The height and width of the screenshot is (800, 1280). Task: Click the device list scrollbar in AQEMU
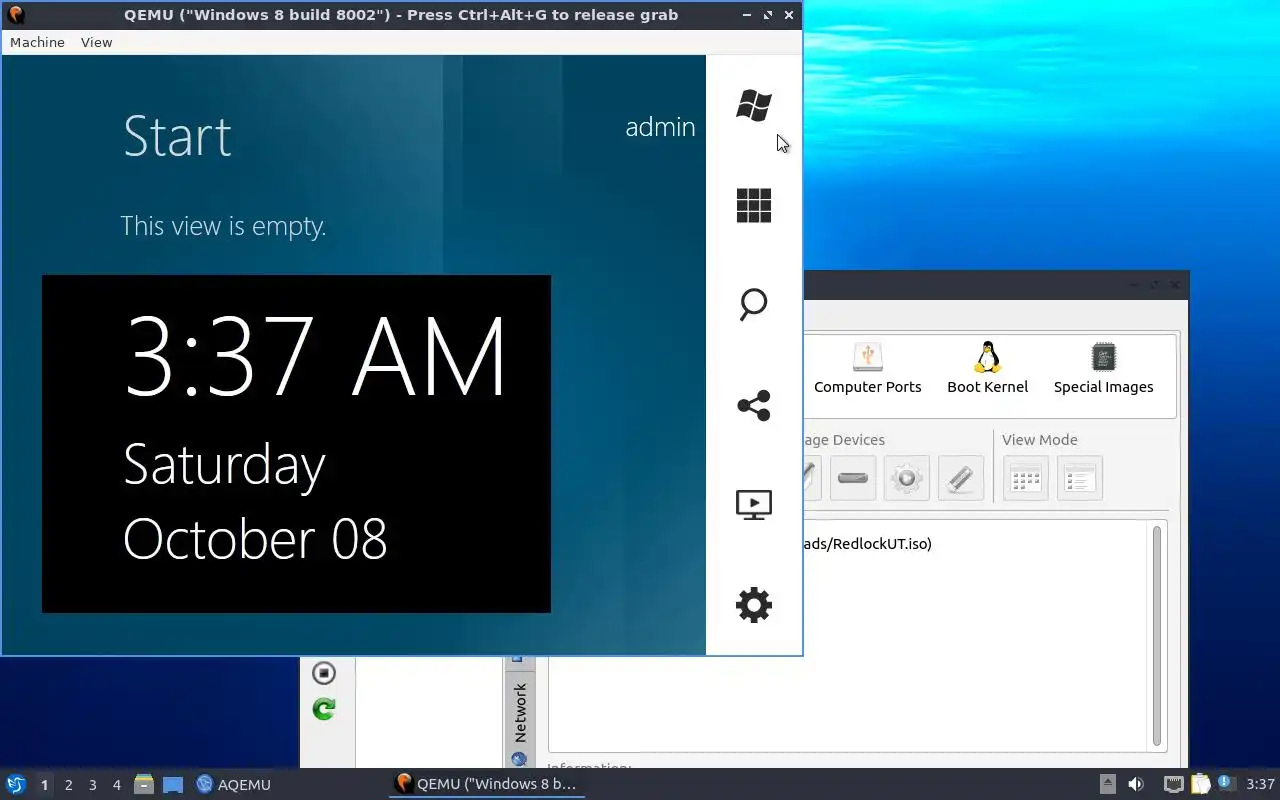tap(1157, 636)
